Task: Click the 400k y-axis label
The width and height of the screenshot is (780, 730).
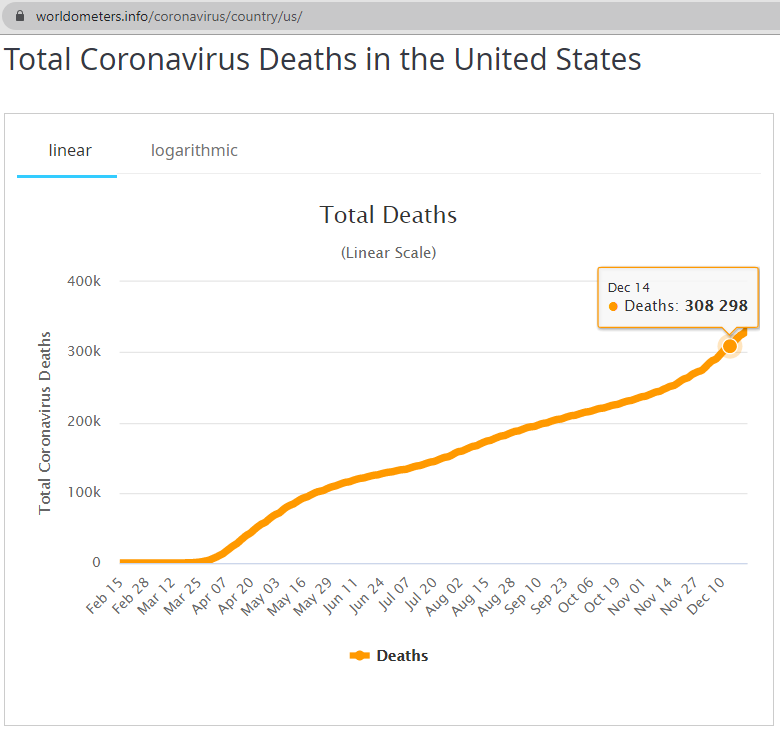Action: click(x=84, y=281)
